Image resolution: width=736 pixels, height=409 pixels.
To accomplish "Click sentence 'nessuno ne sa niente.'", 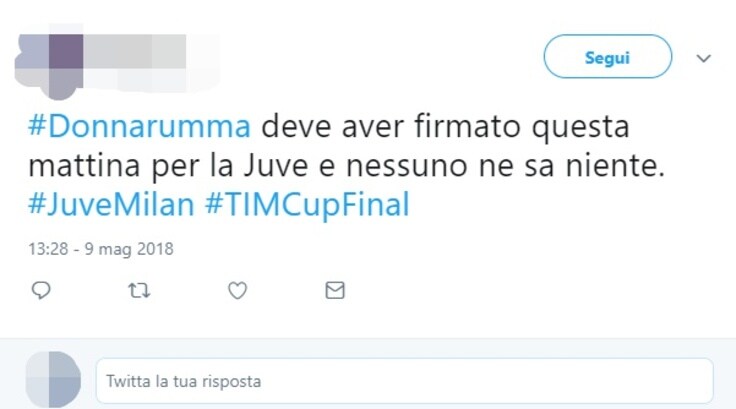I will [x=506, y=165].
